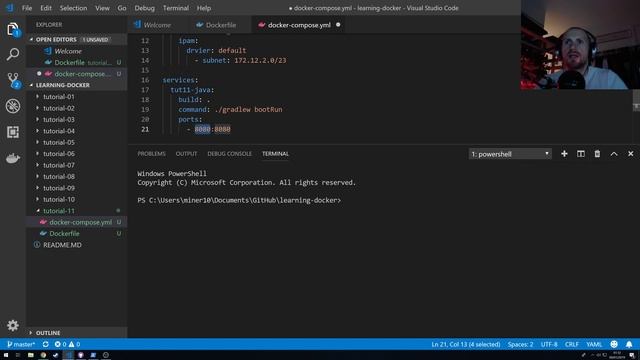The image size is (640, 360).
Task: Open Steam from the taskbar
Action: coord(56,356)
